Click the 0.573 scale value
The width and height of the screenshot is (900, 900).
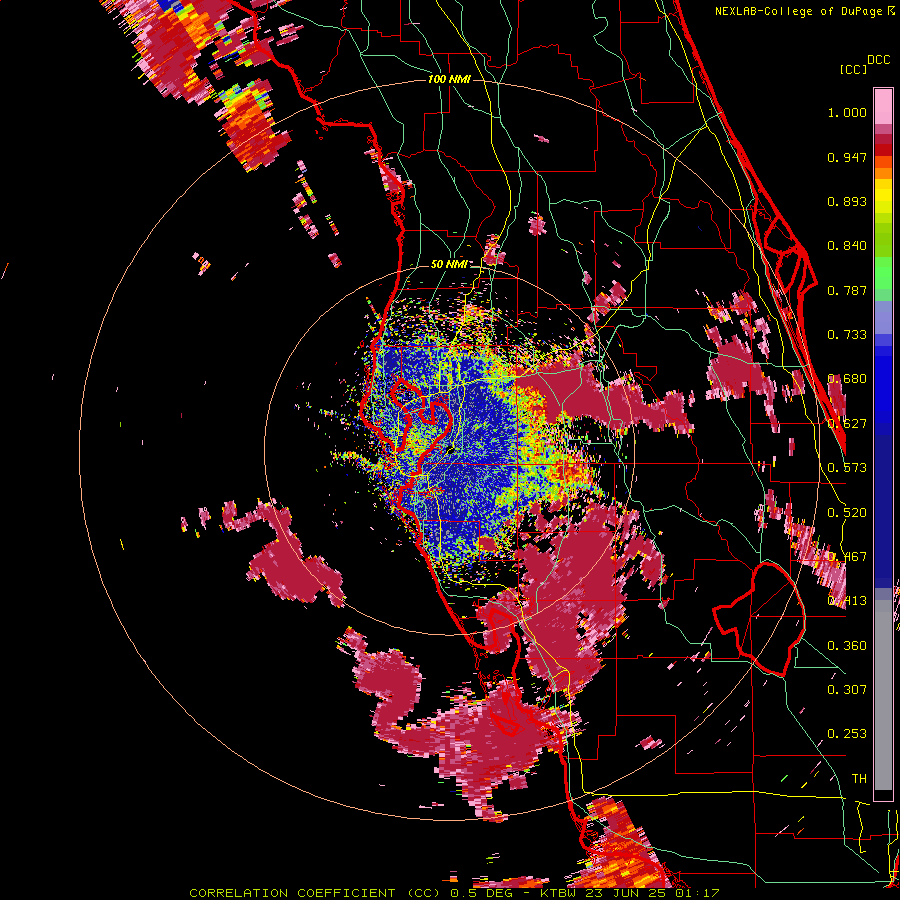(x=847, y=468)
